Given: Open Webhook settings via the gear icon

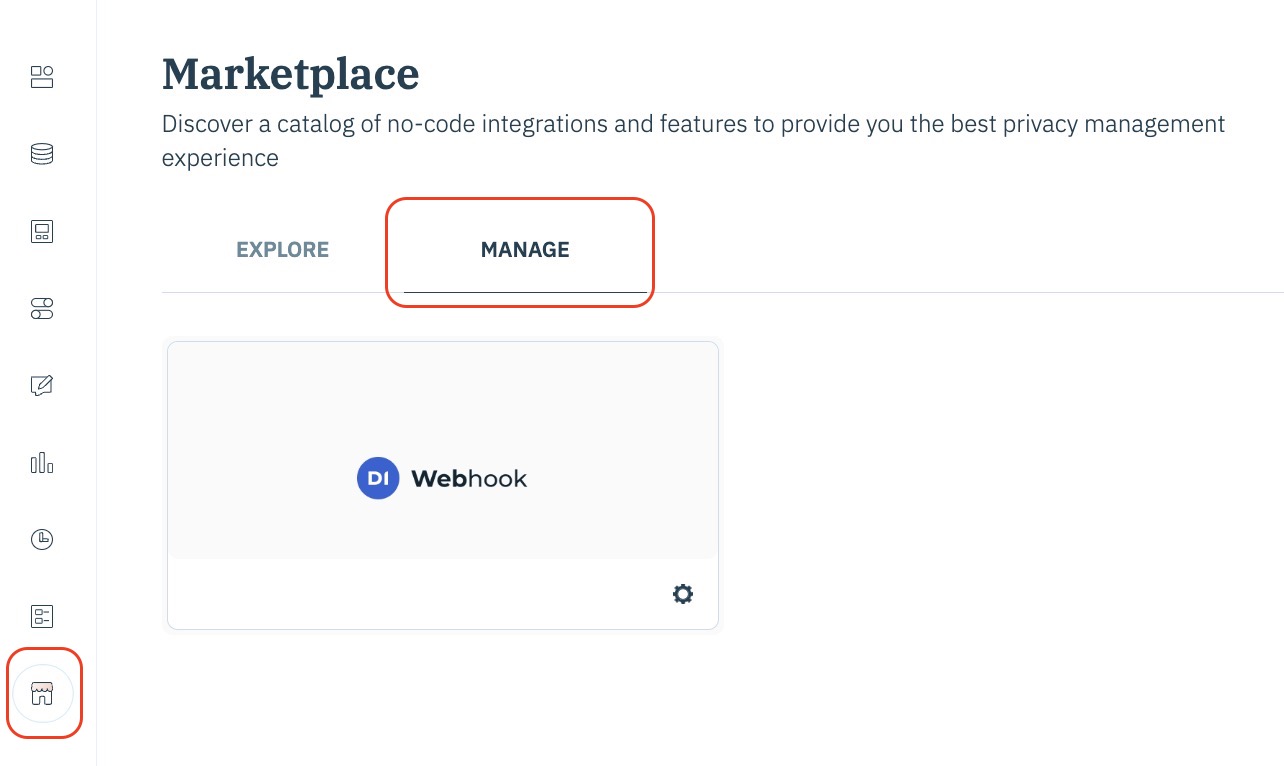Looking at the screenshot, I should click(x=683, y=594).
